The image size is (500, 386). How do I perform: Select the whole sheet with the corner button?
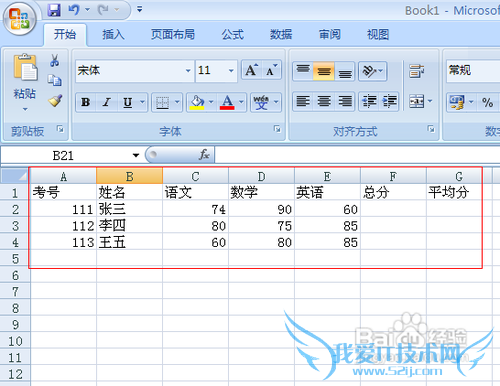[x=14, y=176]
